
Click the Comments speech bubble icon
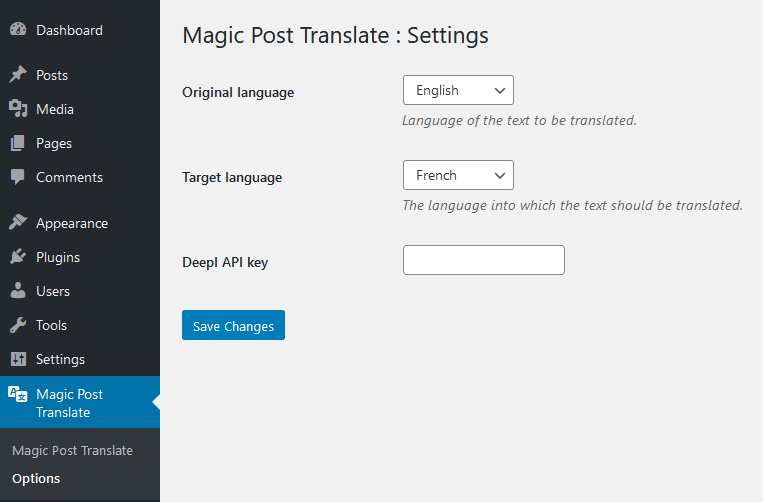(x=18, y=177)
